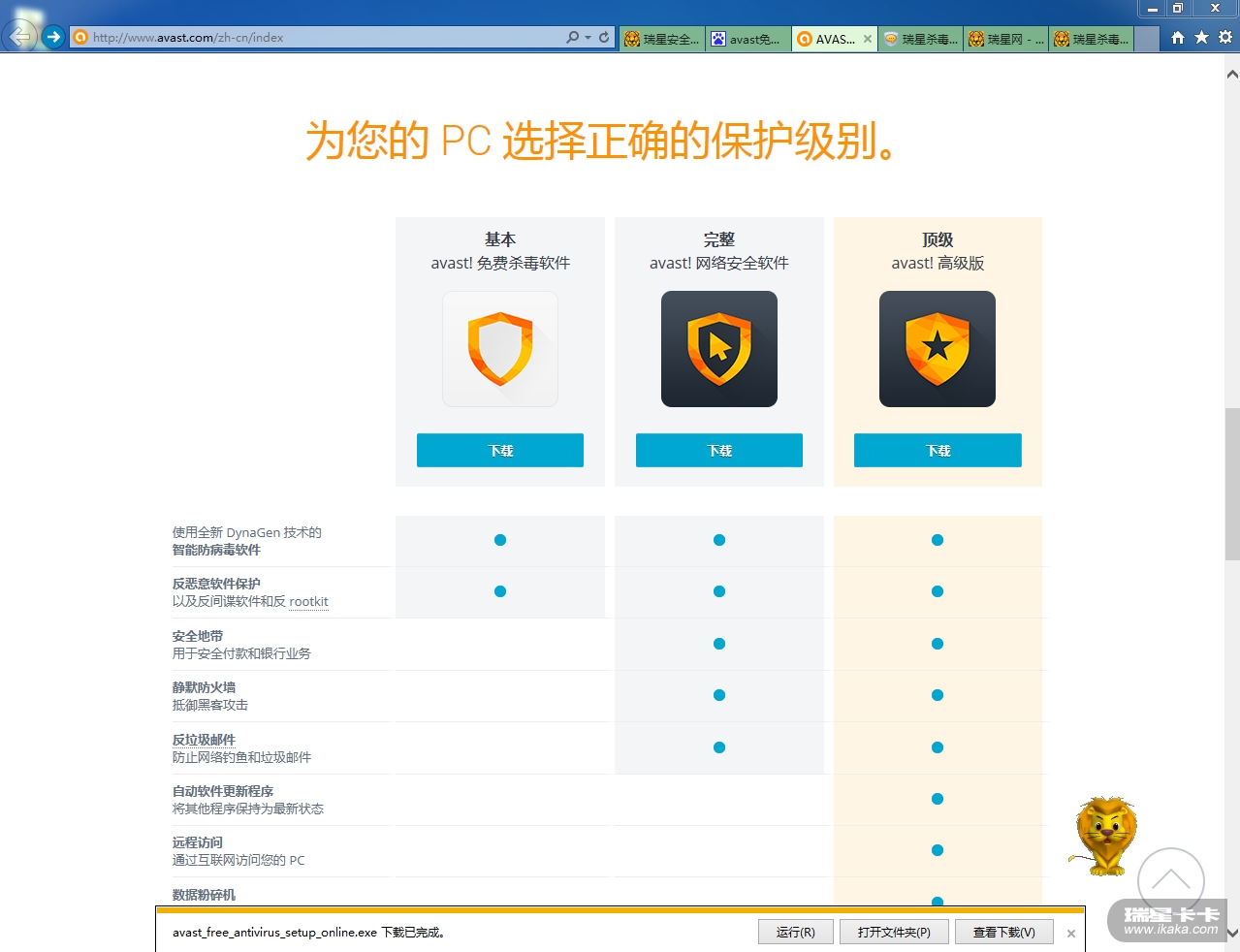This screenshot has height=952, width=1240.
Task: Click the avast favicon in the address bar
Action: (81, 38)
